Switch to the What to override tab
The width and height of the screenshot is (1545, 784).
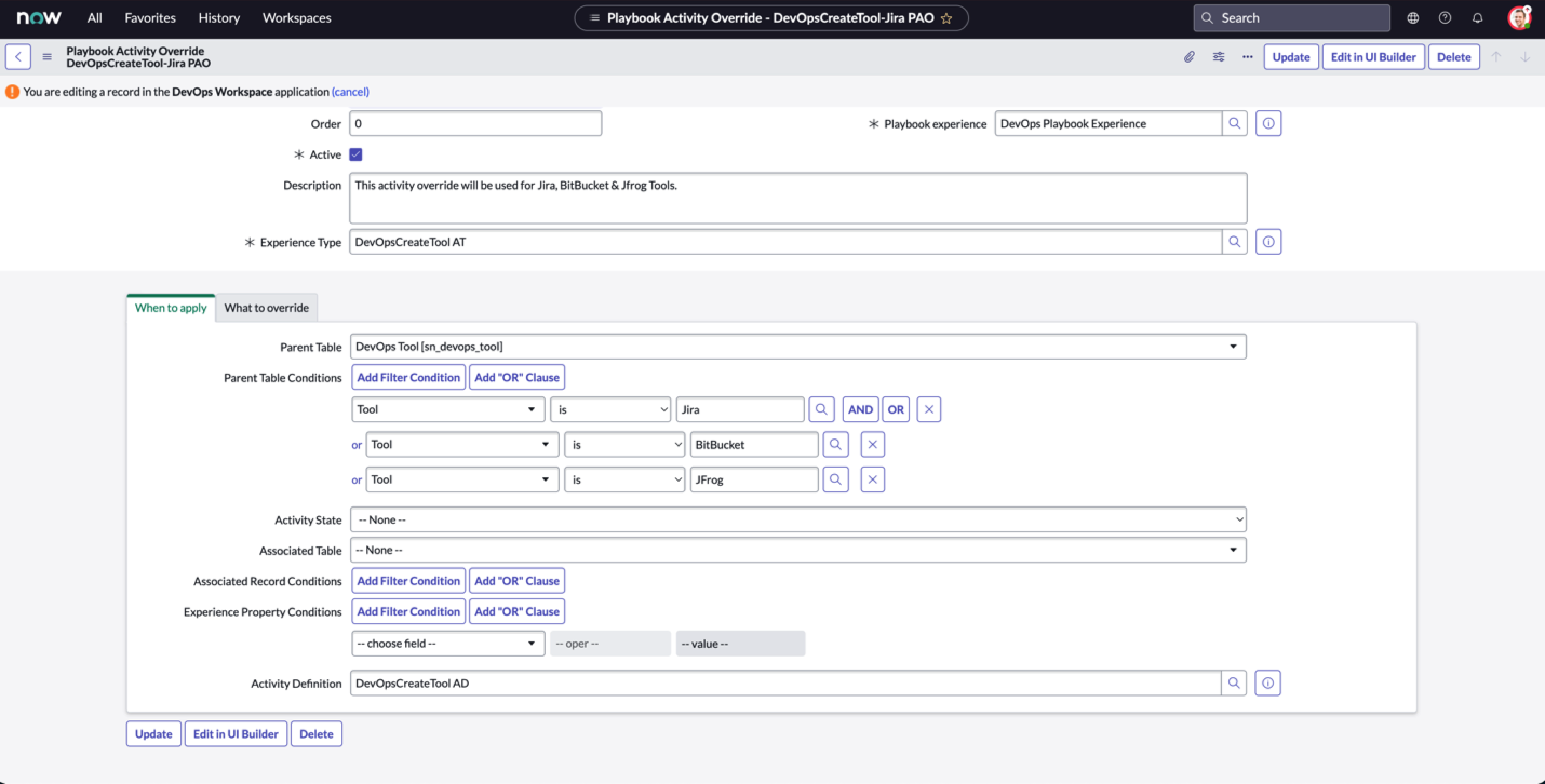pos(266,307)
